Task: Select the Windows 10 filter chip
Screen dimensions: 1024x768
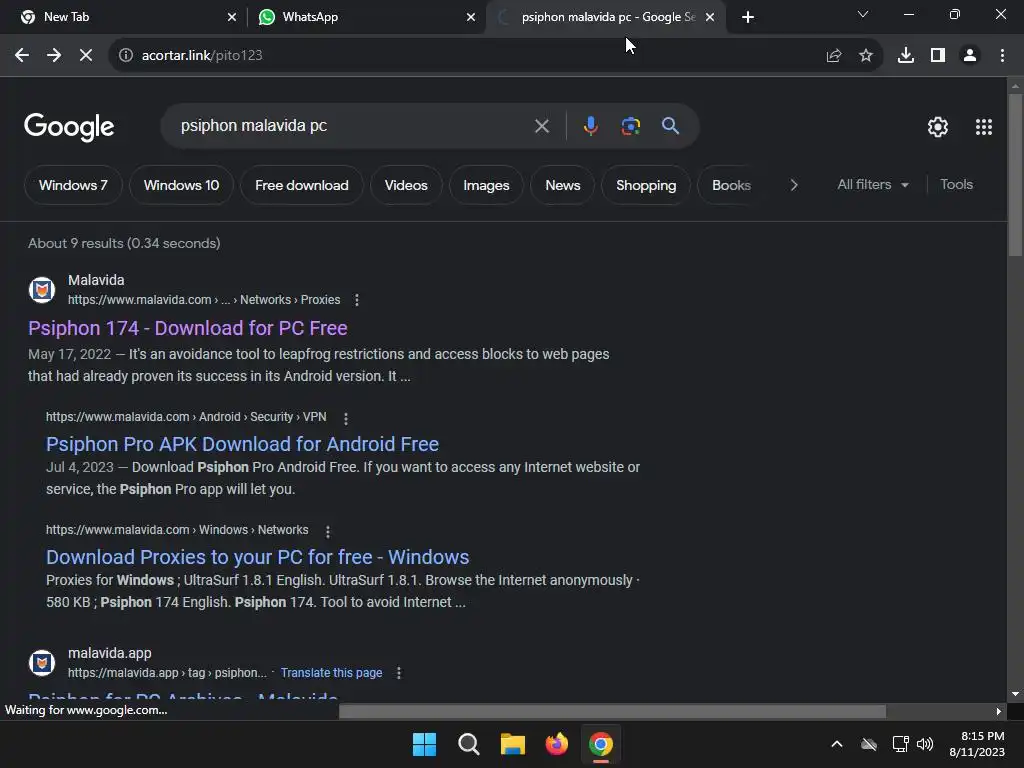Action: 181,185
